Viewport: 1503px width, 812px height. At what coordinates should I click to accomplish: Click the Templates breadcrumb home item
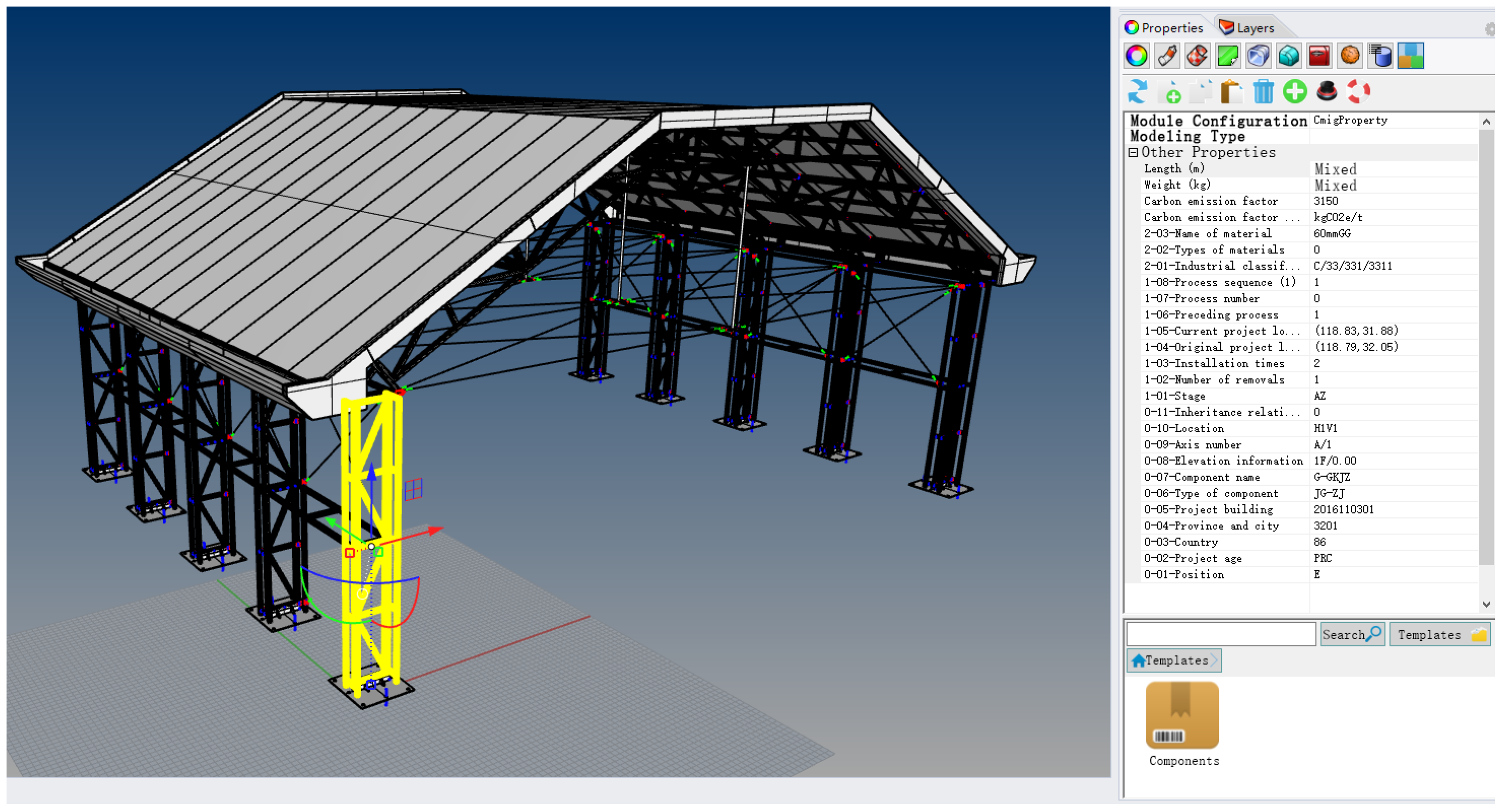point(1173,661)
